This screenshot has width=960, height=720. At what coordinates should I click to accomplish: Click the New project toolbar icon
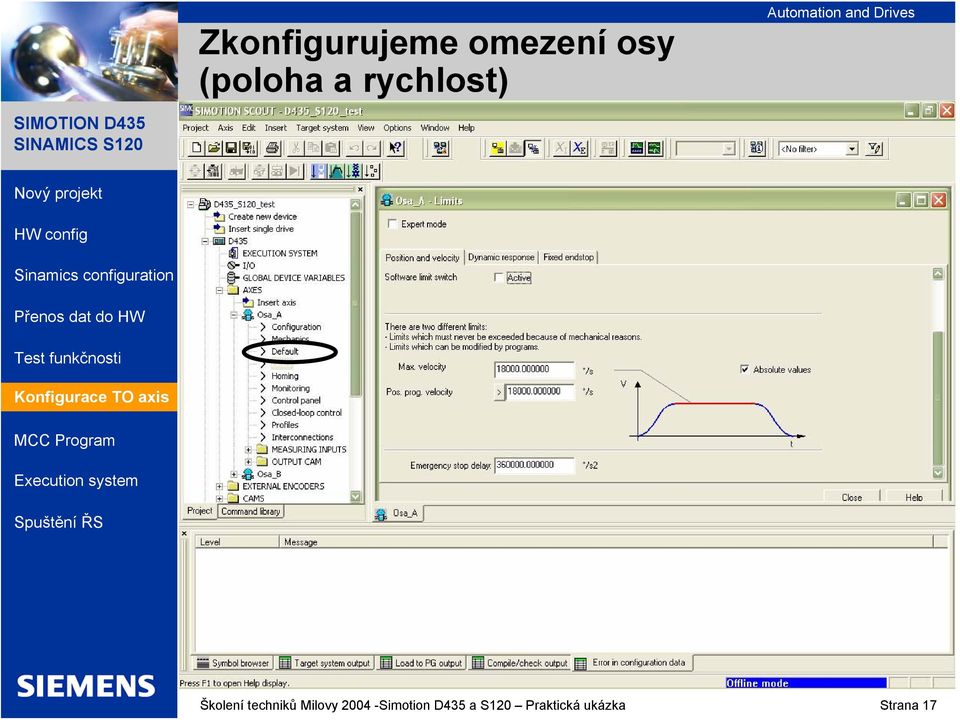[196, 148]
